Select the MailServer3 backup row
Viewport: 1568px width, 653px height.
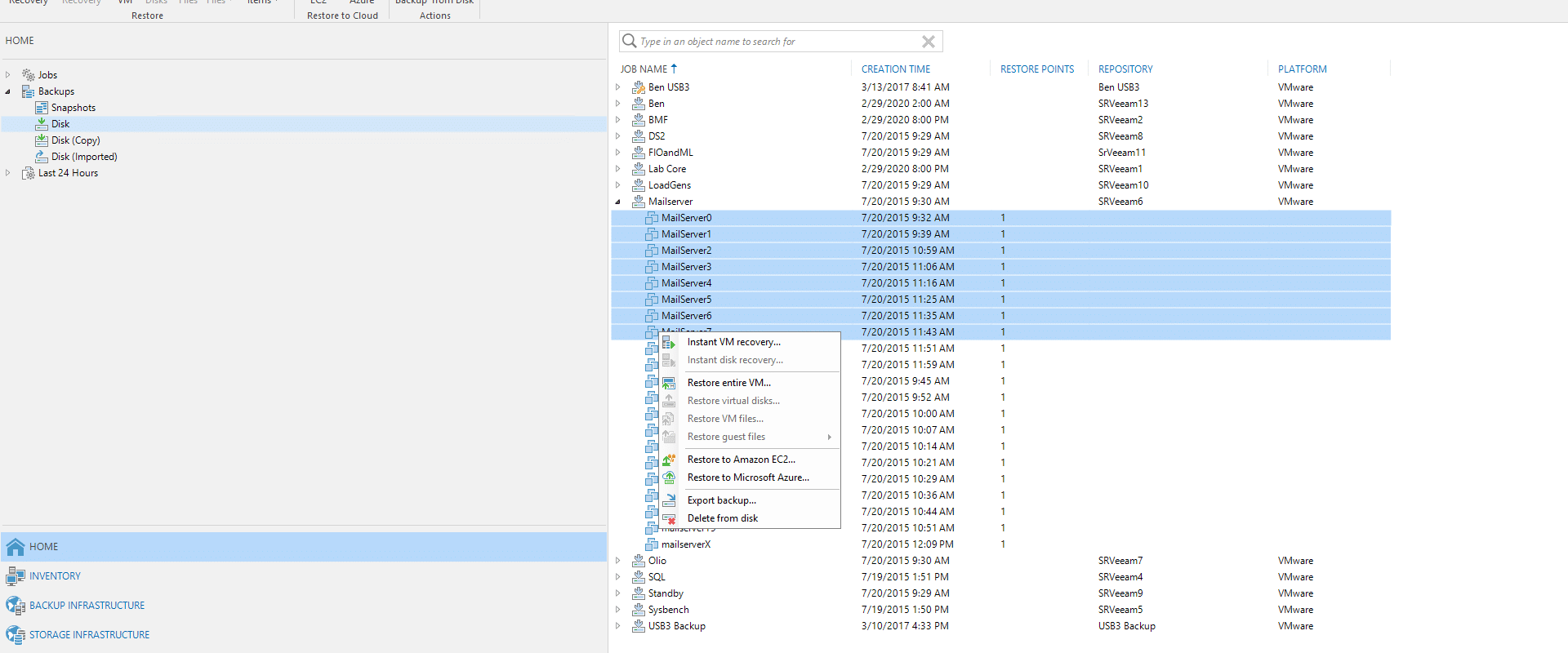1001,267
